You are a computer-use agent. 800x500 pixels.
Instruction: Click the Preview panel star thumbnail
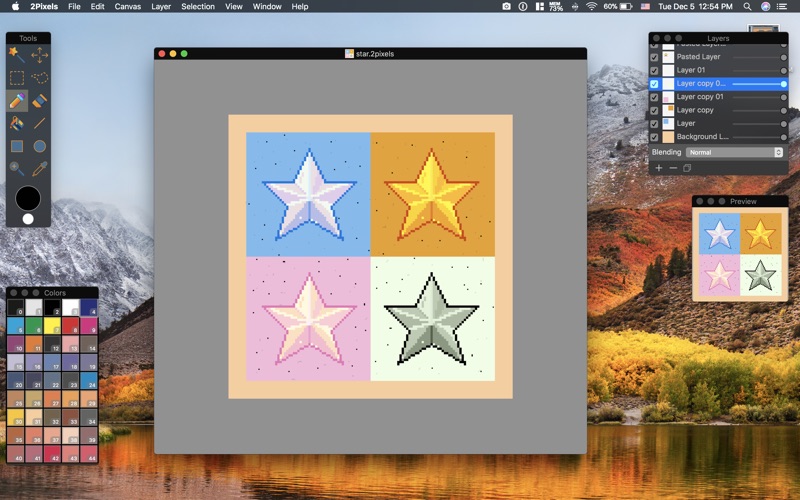point(740,255)
